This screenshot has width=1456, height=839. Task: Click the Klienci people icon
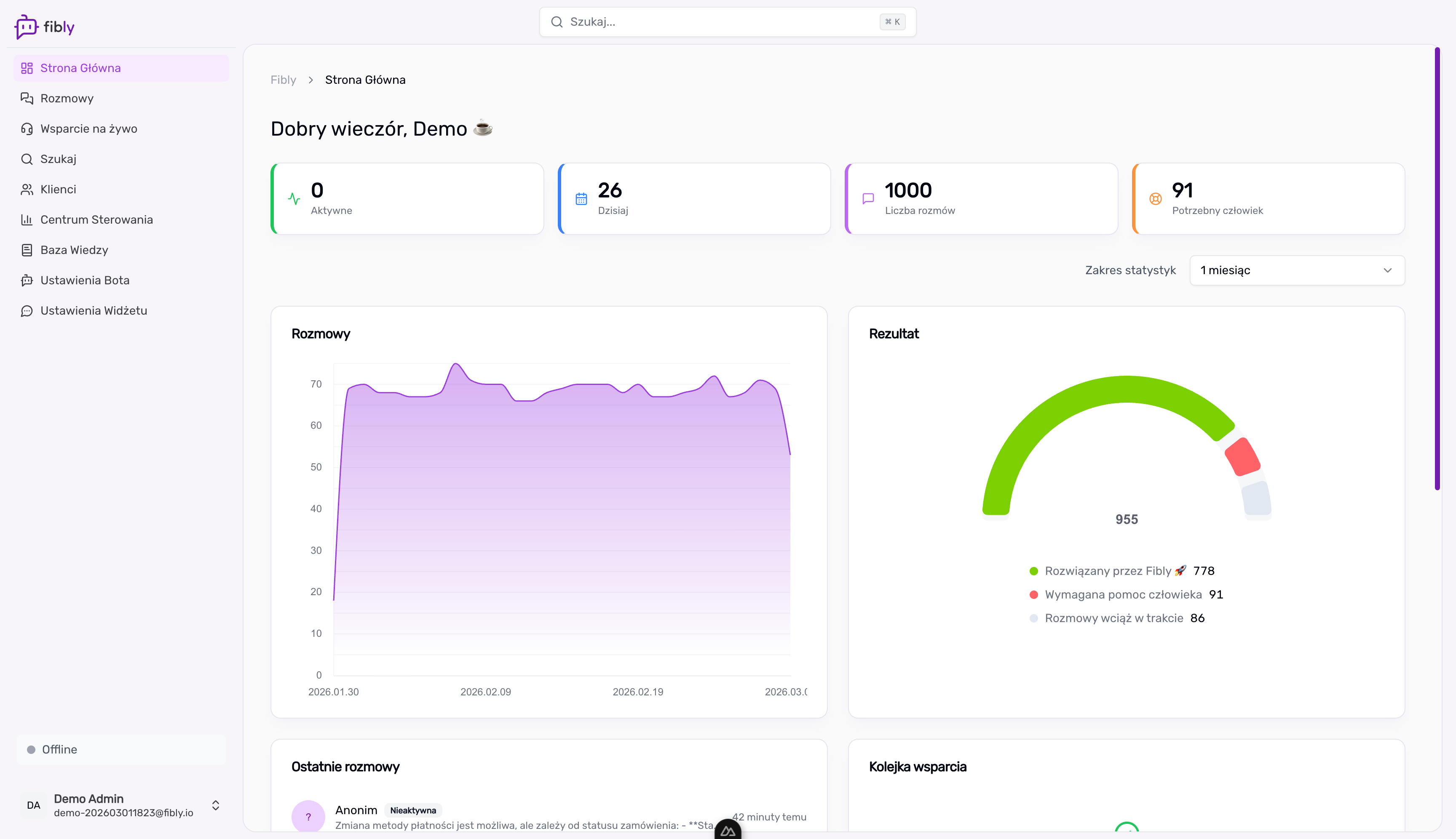[27, 190]
